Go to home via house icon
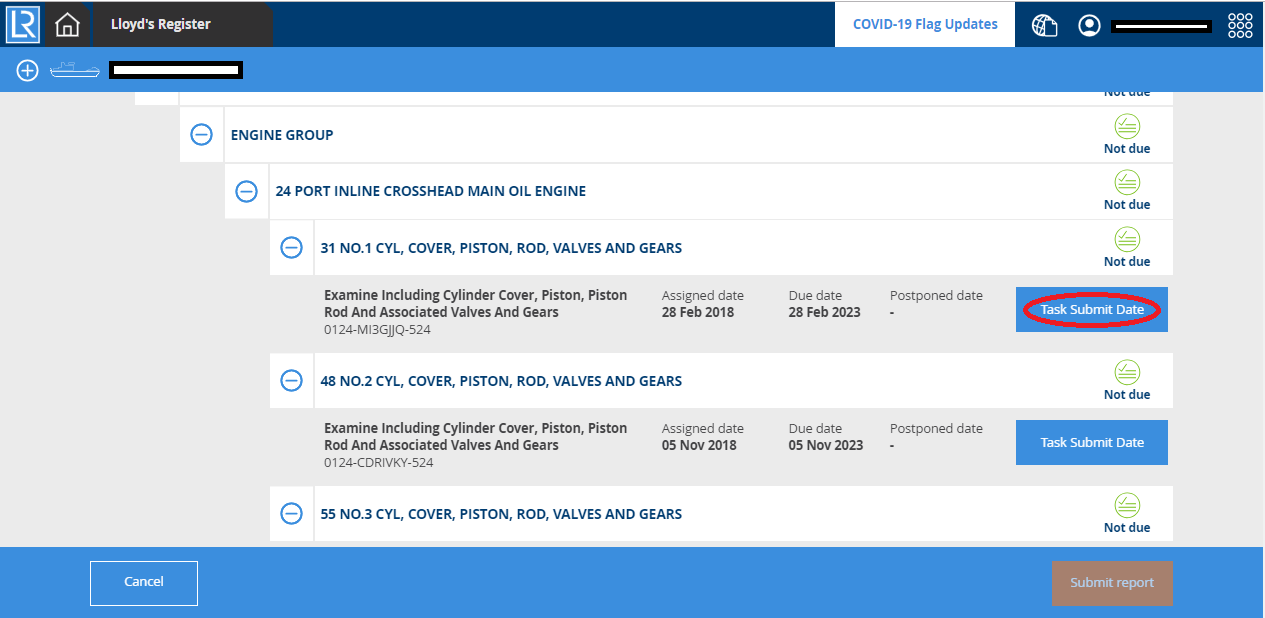 [67, 24]
